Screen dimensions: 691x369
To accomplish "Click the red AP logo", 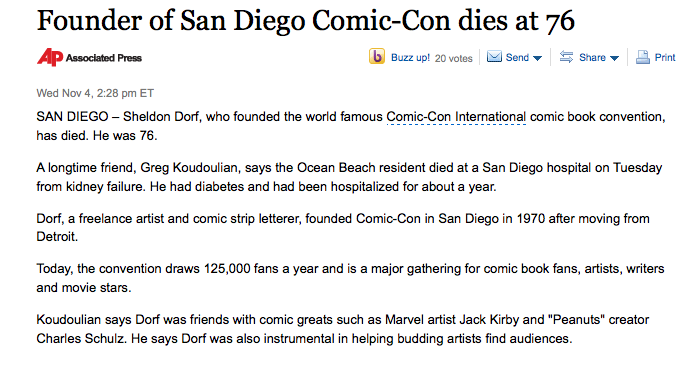I will coord(50,57).
